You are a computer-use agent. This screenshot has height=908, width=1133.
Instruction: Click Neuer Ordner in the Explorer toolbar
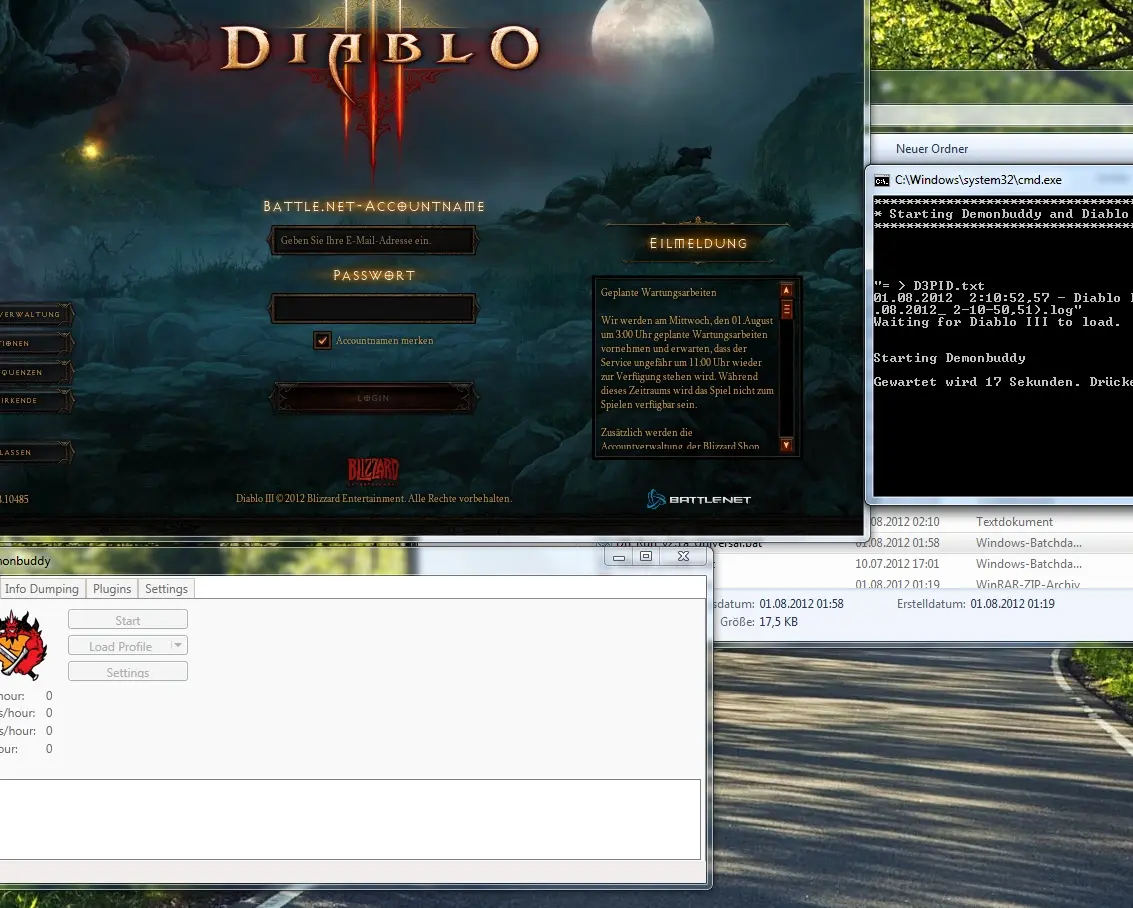[x=932, y=149]
